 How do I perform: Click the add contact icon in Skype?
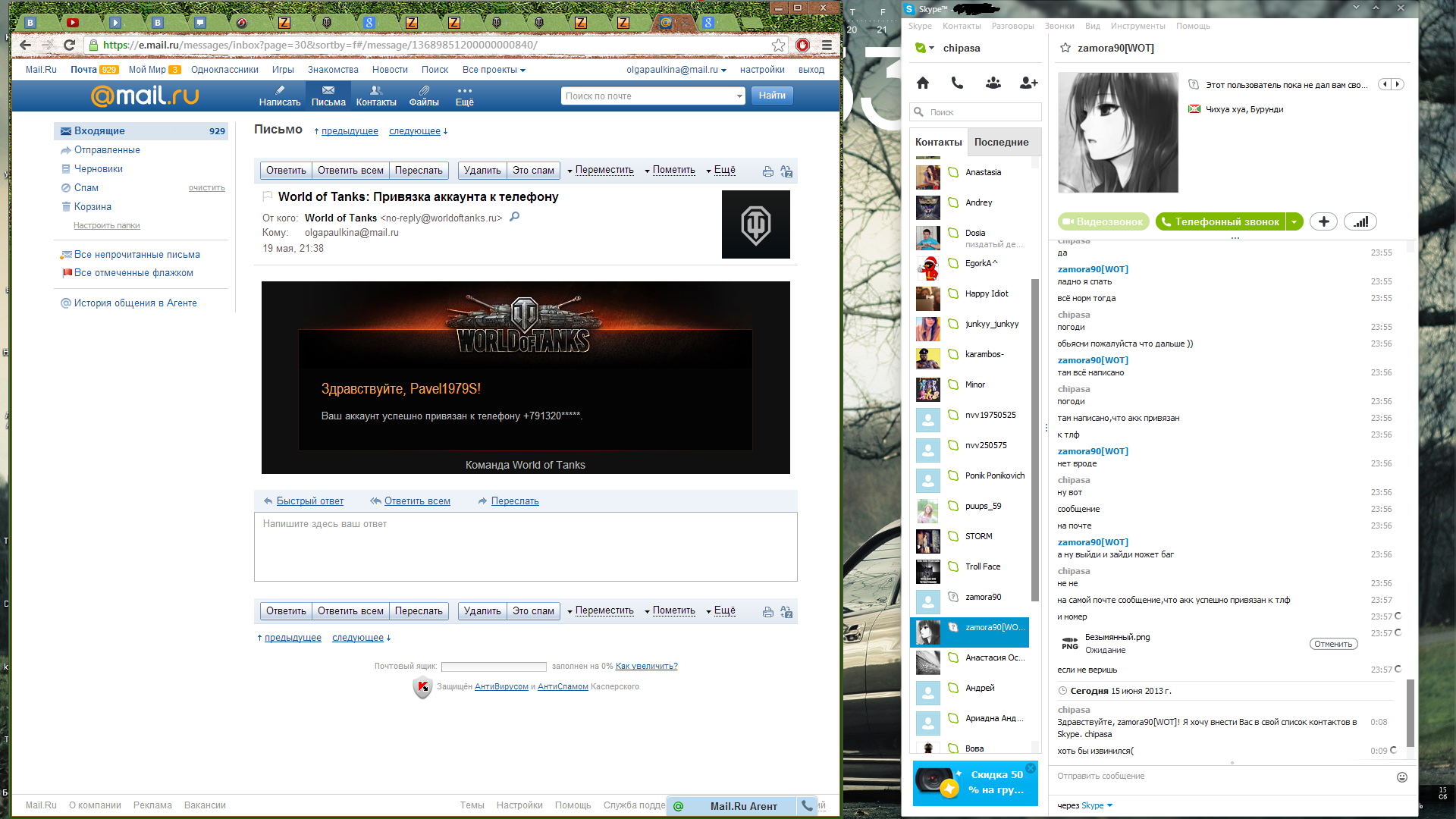[x=1028, y=83]
